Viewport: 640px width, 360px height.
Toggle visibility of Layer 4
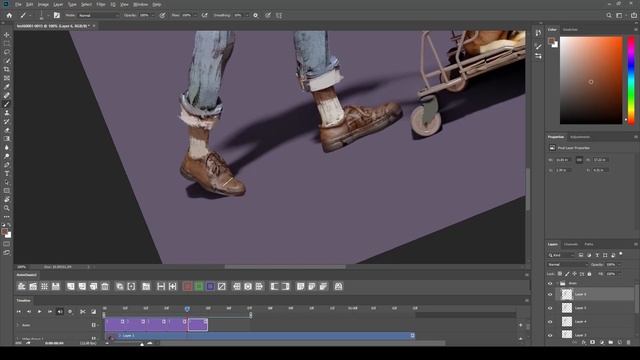click(550, 322)
